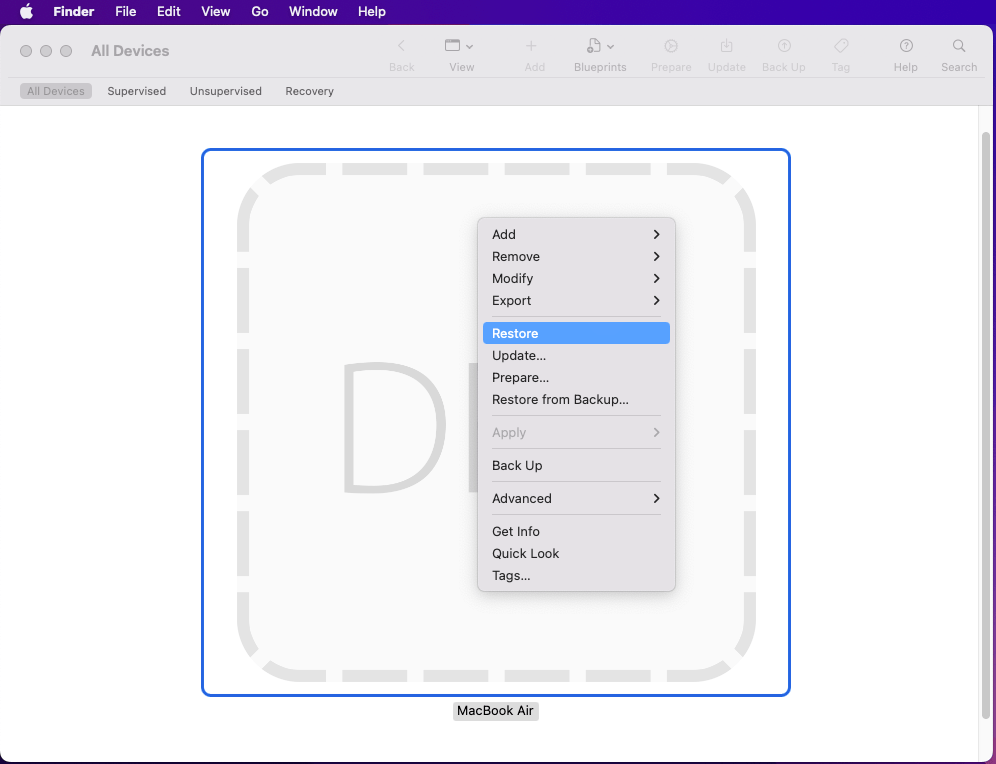The height and width of the screenshot is (764, 996).
Task: Click the Back Up toolbar icon
Action: (784, 46)
